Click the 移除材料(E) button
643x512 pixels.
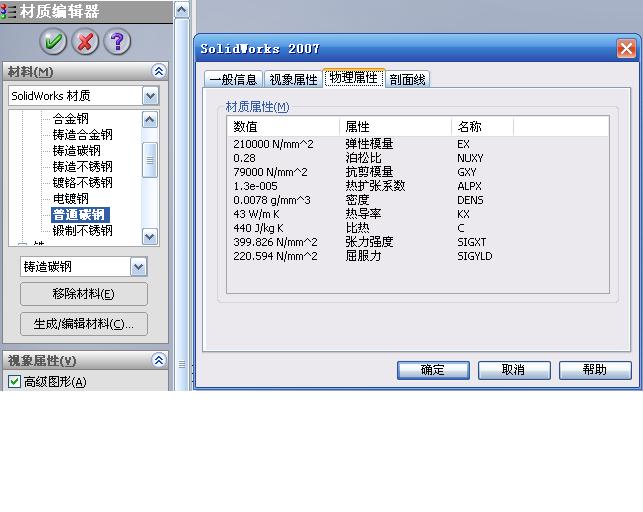[84, 294]
